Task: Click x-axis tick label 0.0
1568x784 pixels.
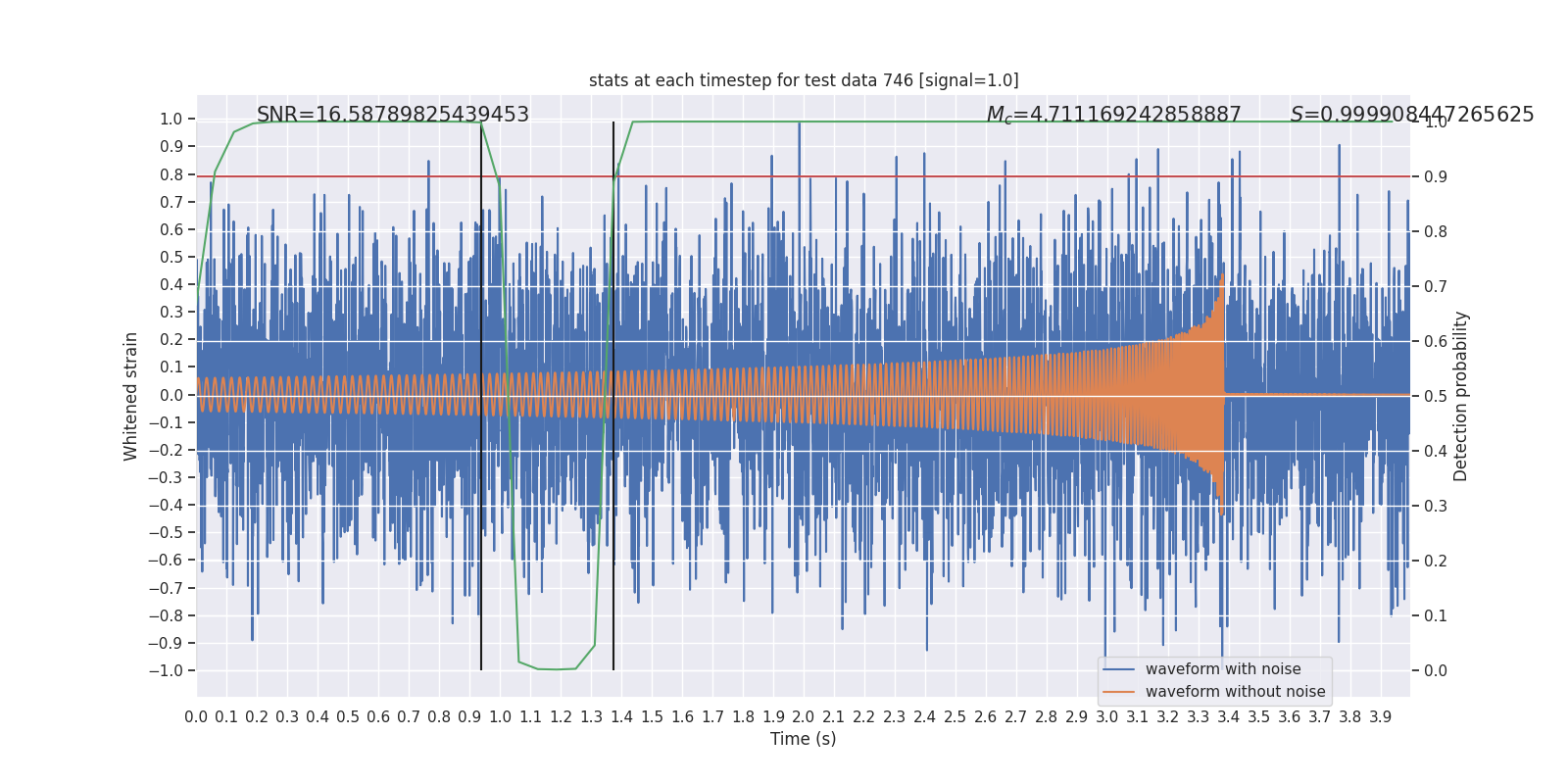Action: (196, 717)
